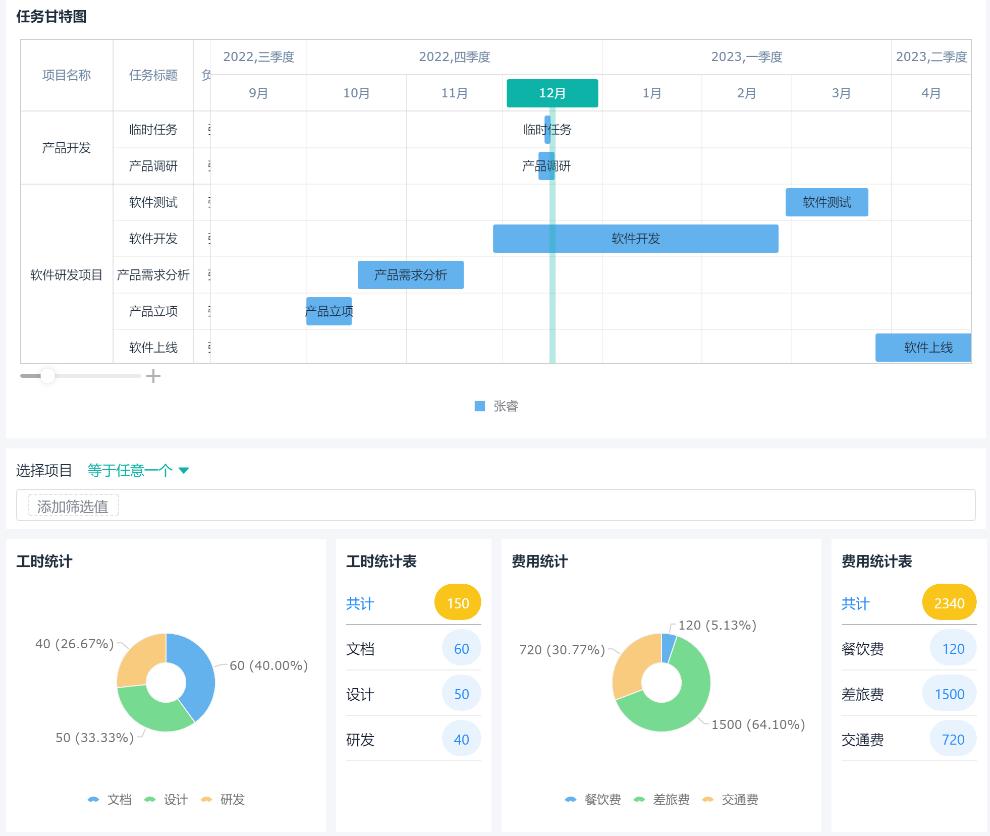Click the 文档 legend marker under 工时统计
The width and height of the screenshot is (990, 836).
point(93,799)
